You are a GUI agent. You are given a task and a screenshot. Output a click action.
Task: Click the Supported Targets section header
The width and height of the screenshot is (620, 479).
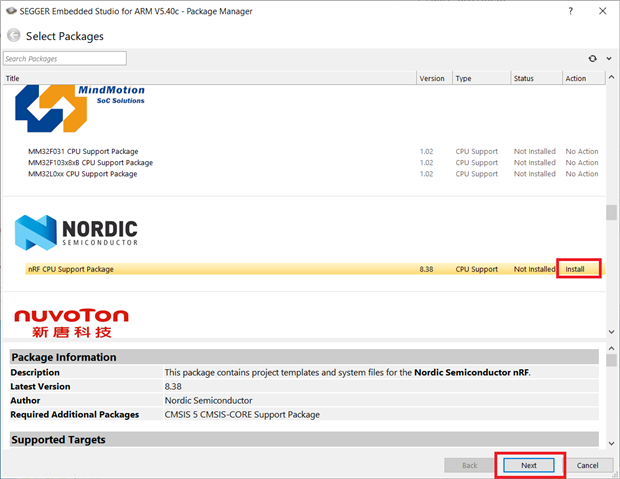(304, 439)
